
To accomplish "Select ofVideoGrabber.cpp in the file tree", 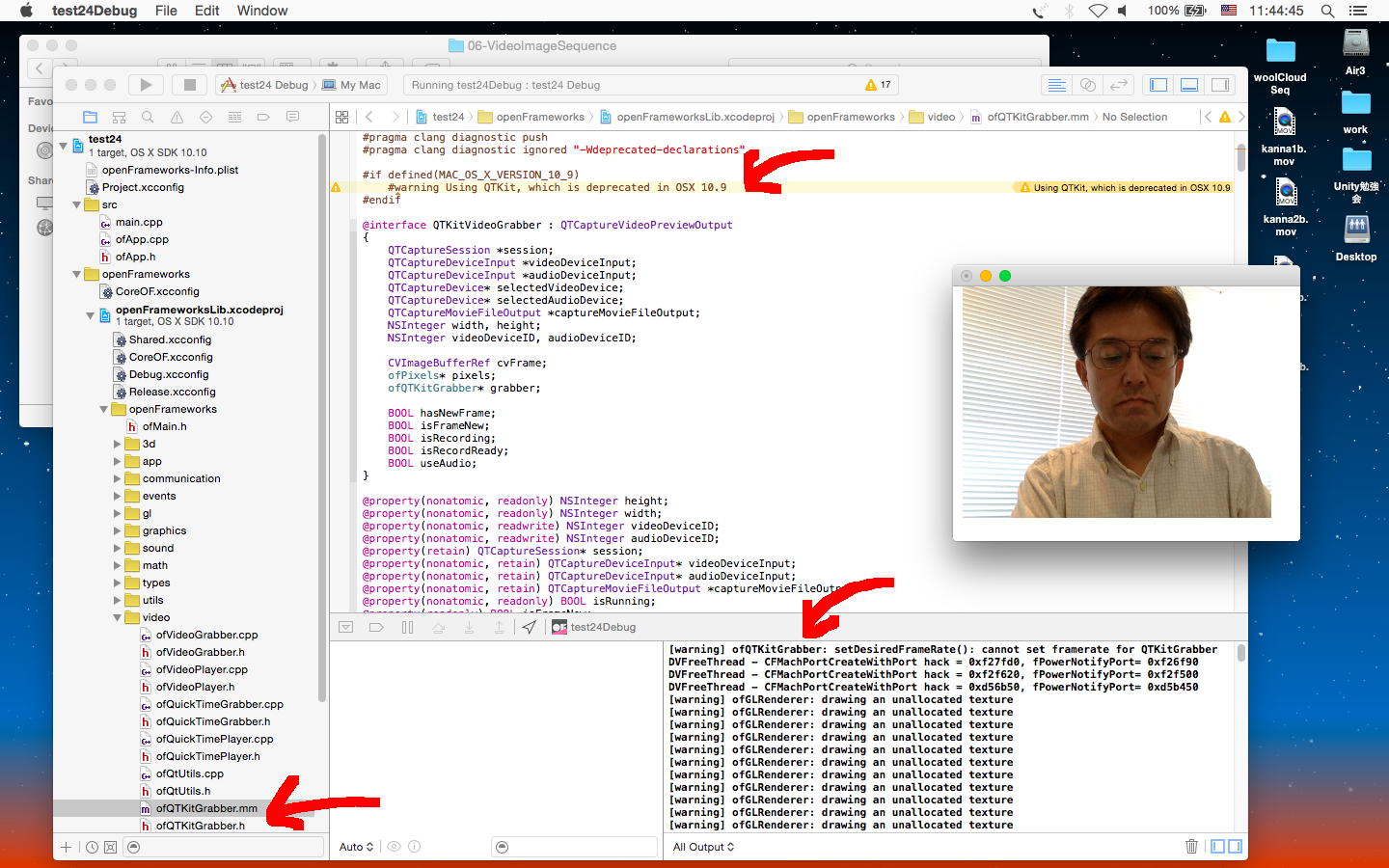I will click(x=206, y=635).
